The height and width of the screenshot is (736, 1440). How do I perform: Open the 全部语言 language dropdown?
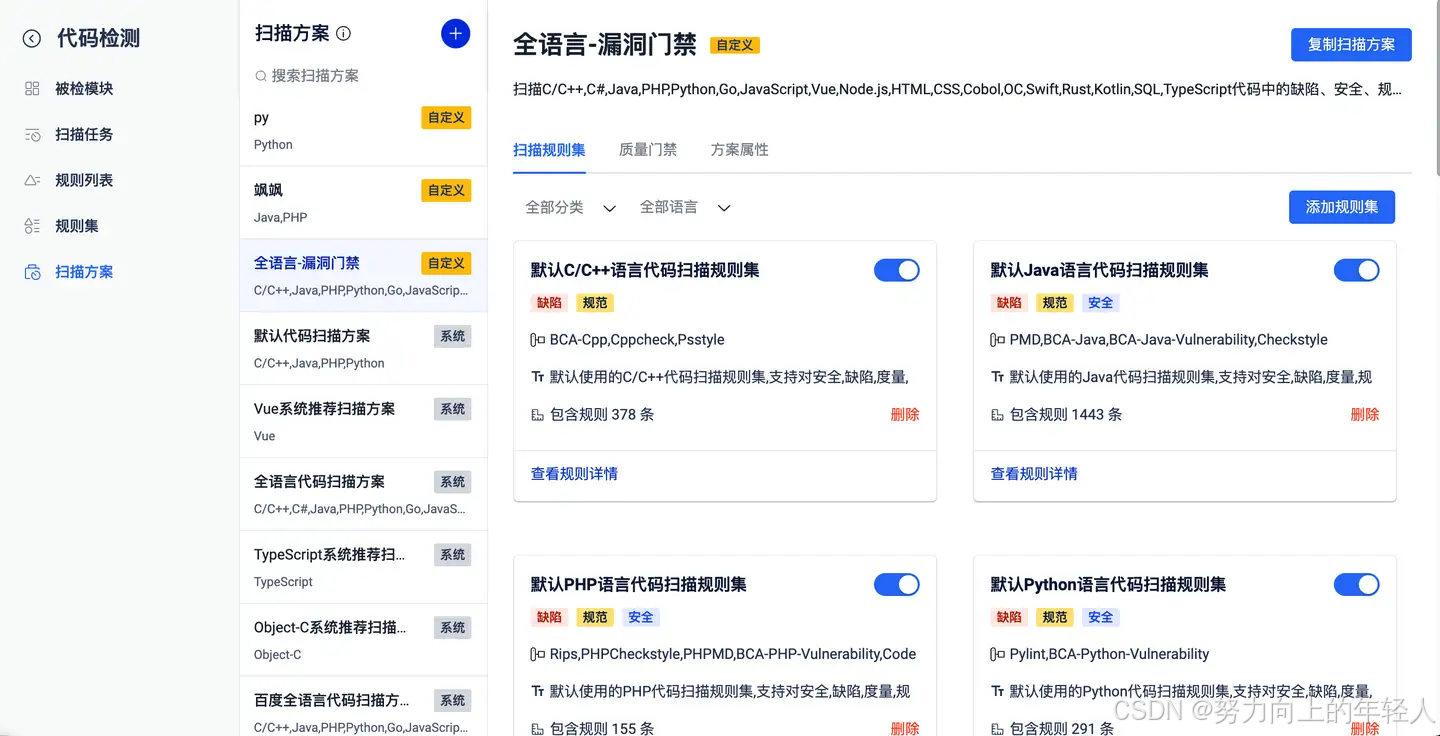[x=685, y=207]
